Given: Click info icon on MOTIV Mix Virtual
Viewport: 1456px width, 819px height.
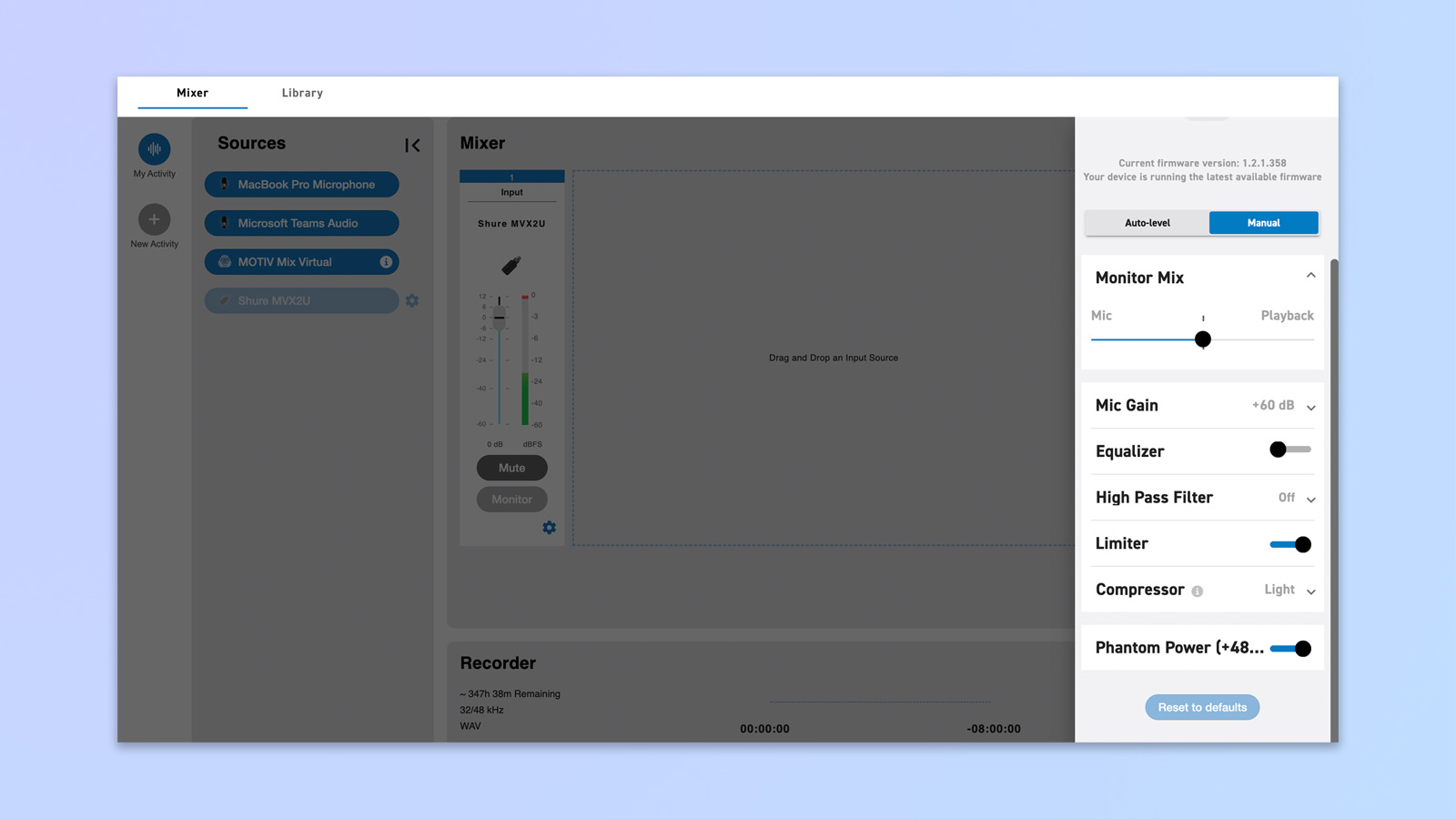Looking at the screenshot, I should pyautogui.click(x=386, y=262).
